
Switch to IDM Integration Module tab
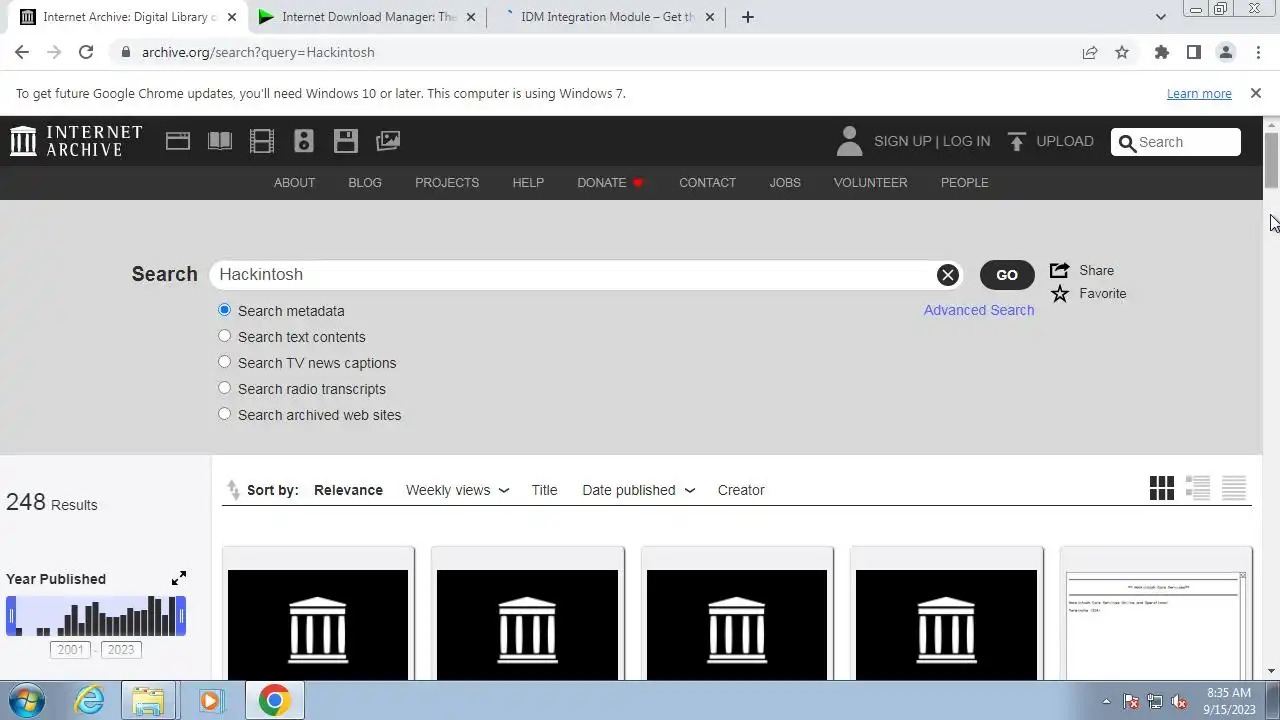pyautogui.click(x=608, y=17)
